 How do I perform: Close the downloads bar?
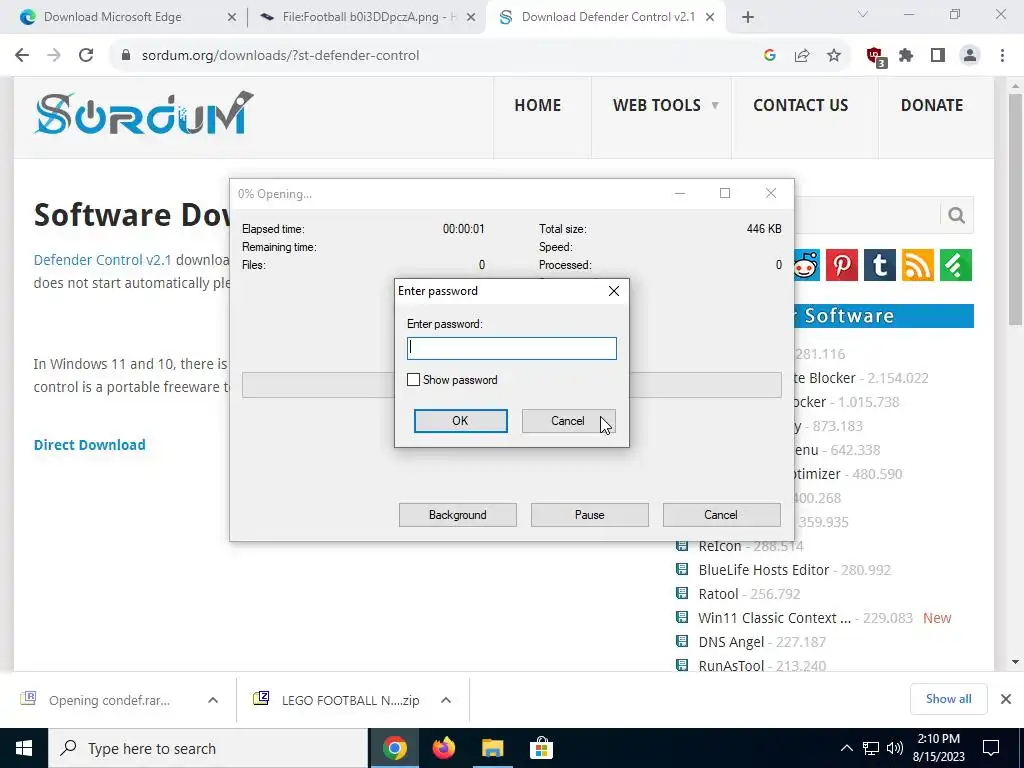pyautogui.click(x=1006, y=699)
